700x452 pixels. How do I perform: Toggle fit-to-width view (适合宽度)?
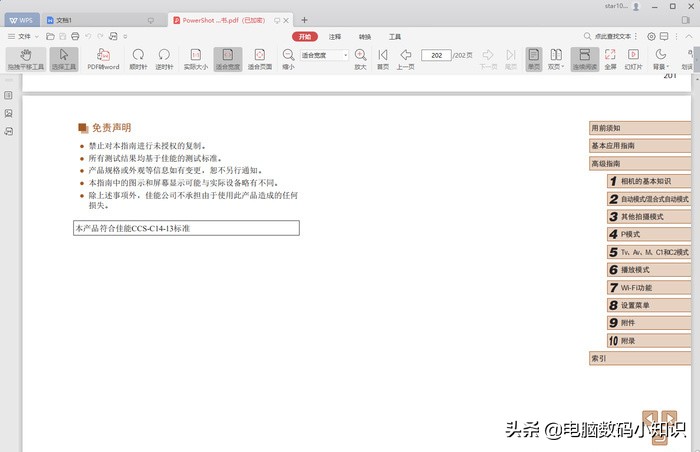pyautogui.click(x=228, y=58)
